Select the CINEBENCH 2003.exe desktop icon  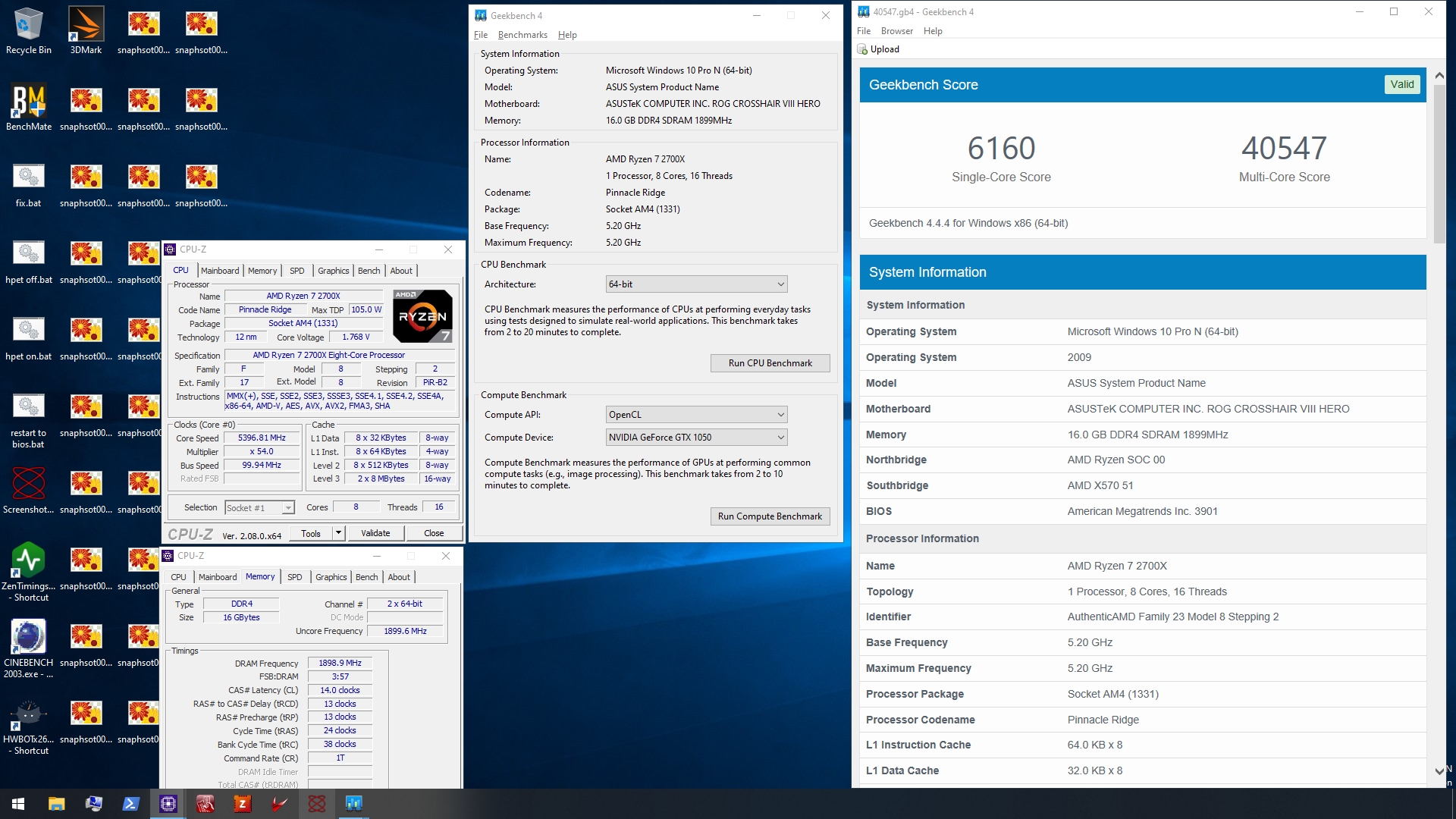[x=28, y=649]
